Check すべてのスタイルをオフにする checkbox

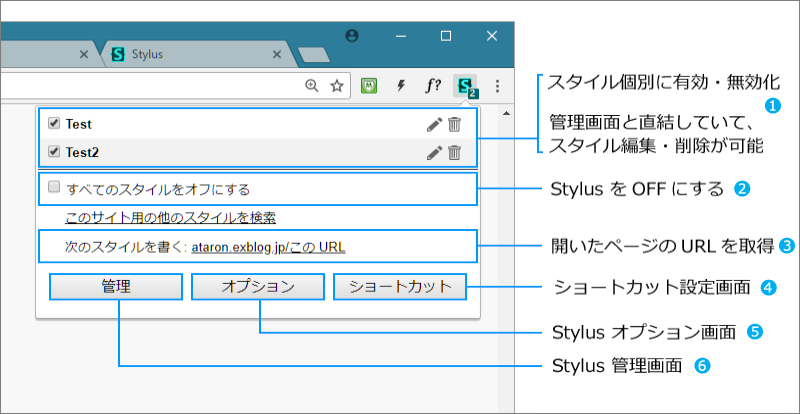54,187
